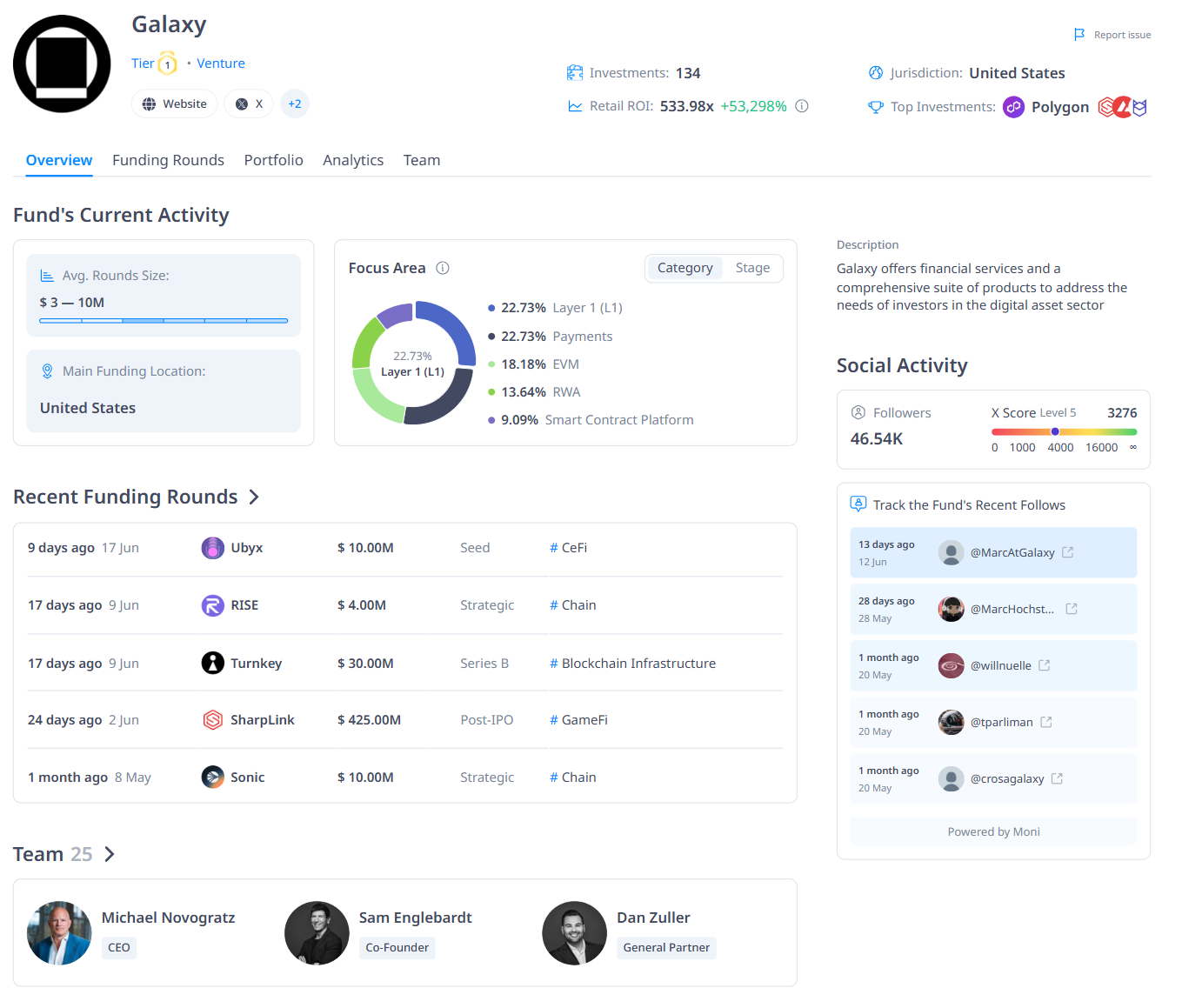This screenshot has height=1008, width=1182.
Task: Click the Galaxy fund logo
Action: point(62,63)
